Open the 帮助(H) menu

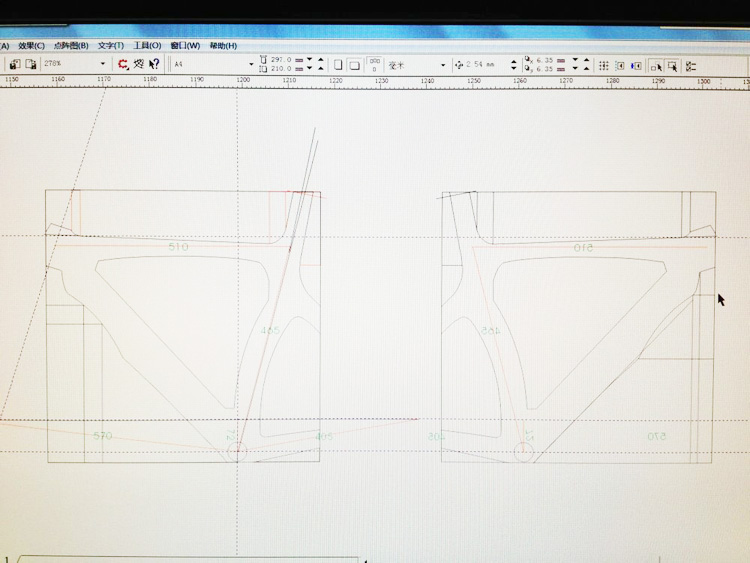223,45
